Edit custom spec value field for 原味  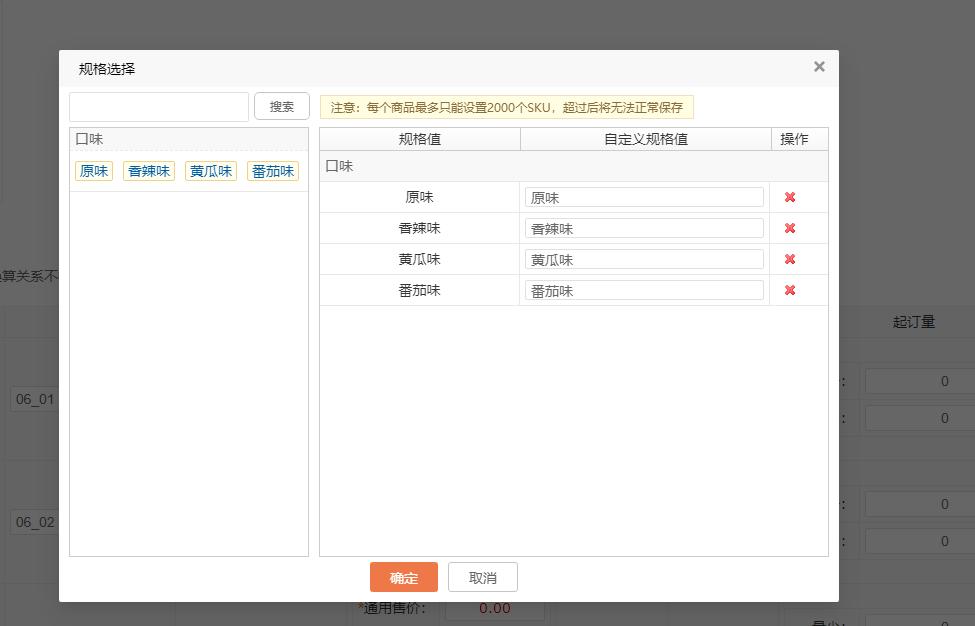pyautogui.click(x=644, y=197)
